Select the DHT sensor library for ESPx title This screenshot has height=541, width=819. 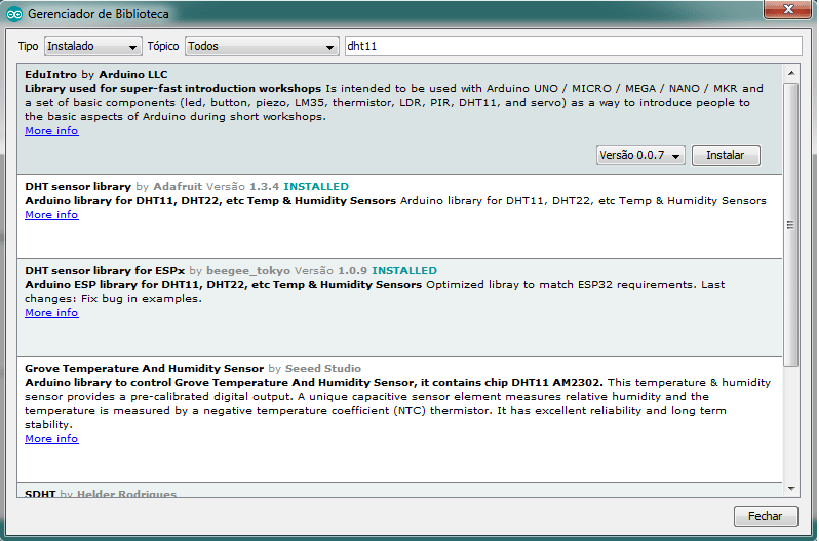105,270
